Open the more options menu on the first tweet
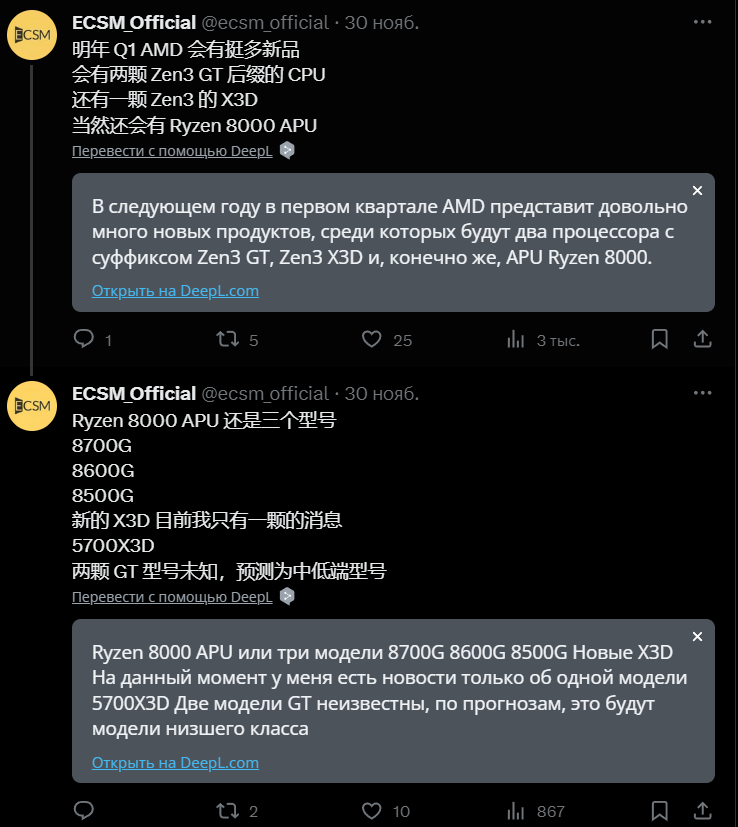The image size is (738, 827). [703, 22]
